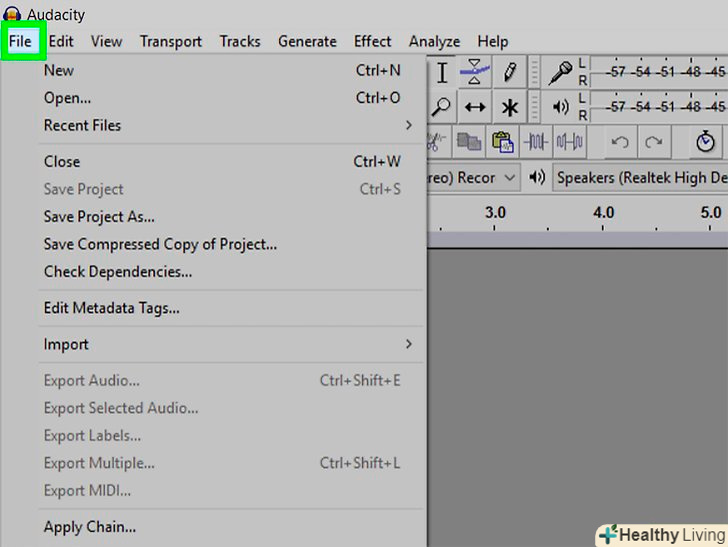Click the 5.0 mark on timeline ruler
The height and width of the screenshot is (547, 728).
tap(711, 213)
